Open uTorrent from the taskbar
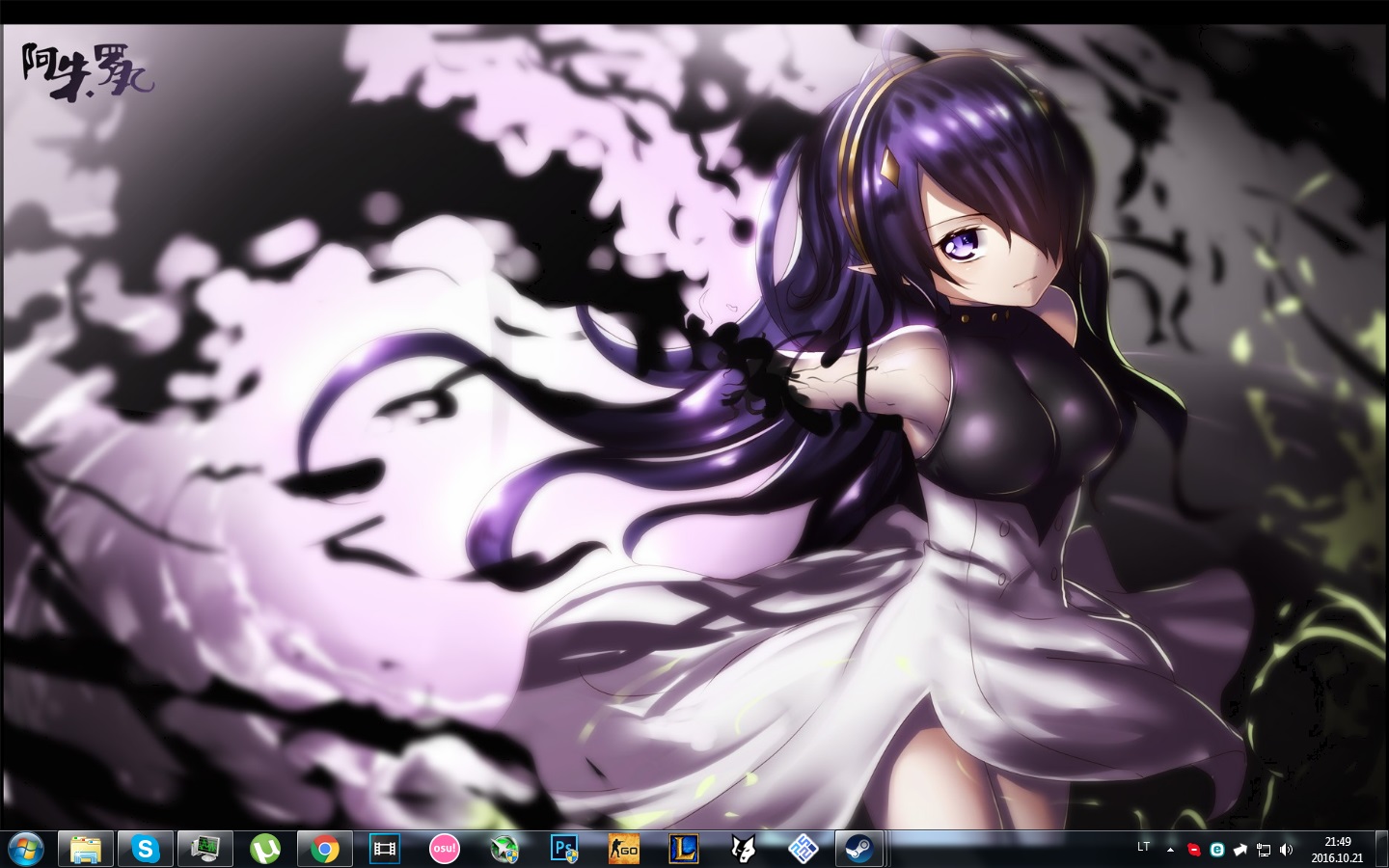Viewport: 1389px width, 868px height. (x=265, y=849)
